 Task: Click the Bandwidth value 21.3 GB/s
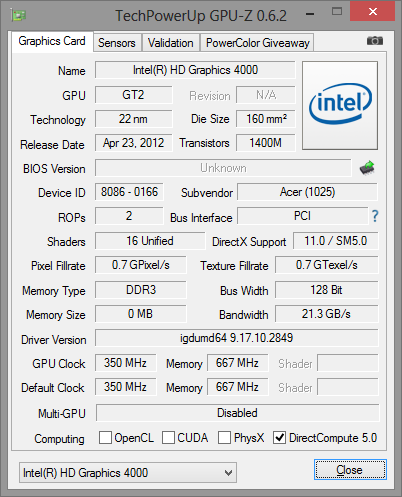327,314
